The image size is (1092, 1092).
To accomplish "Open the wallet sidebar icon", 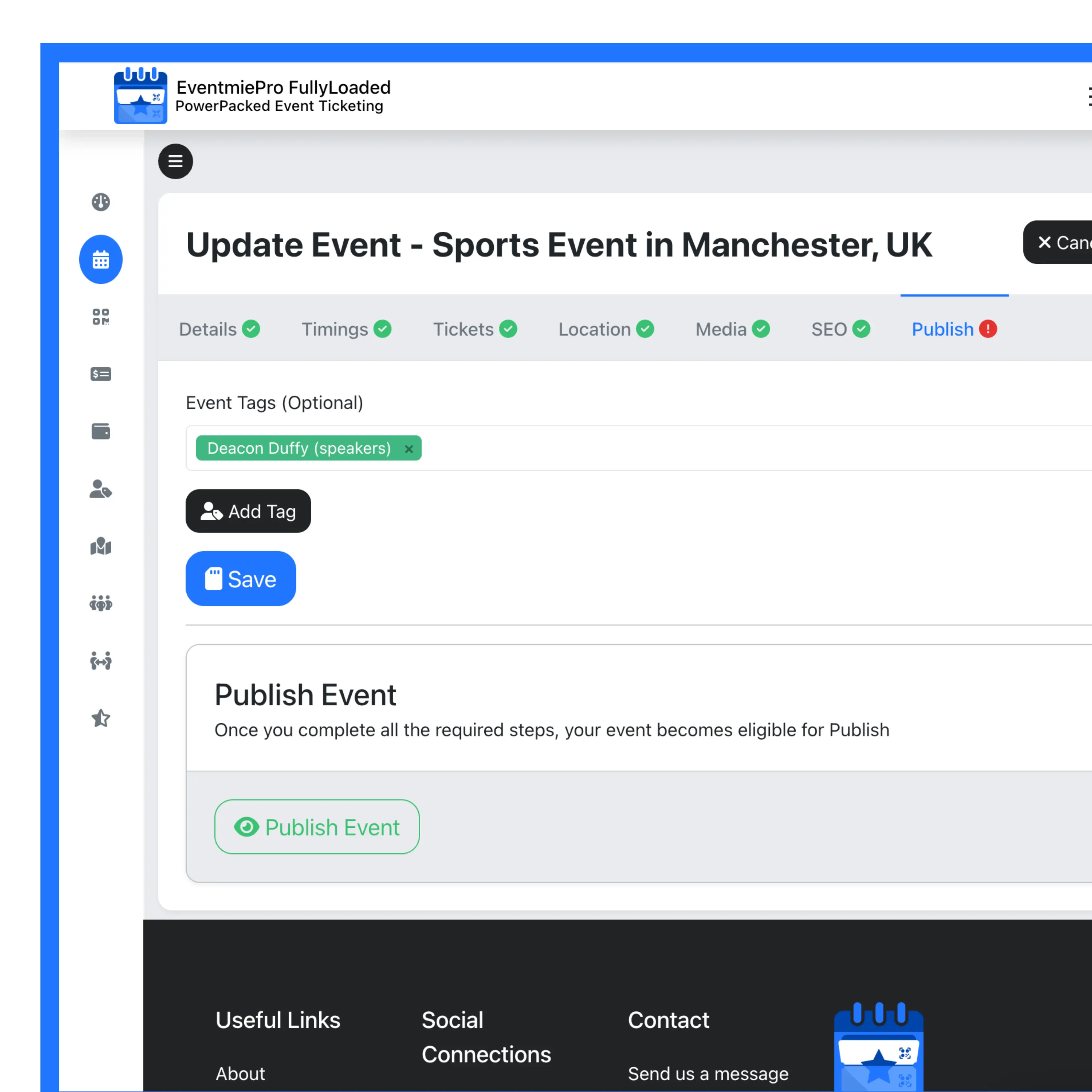I will pyautogui.click(x=101, y=431).
